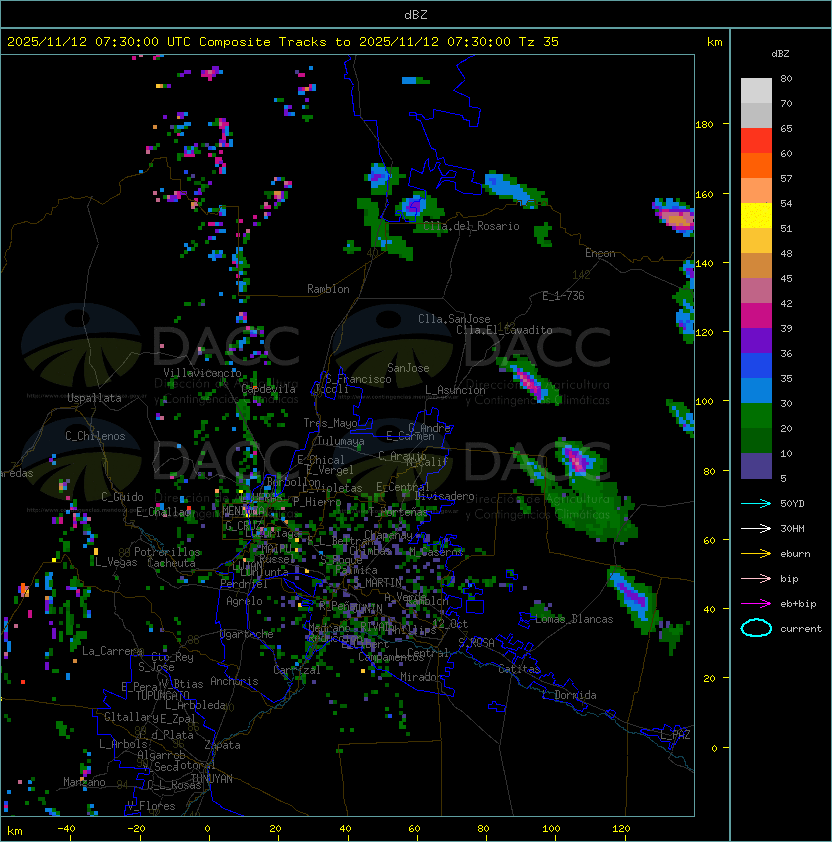Click the '-40' tick label on the horizontal axis
Viewport: 832px width, 842px height.
(x=66, y=829)
